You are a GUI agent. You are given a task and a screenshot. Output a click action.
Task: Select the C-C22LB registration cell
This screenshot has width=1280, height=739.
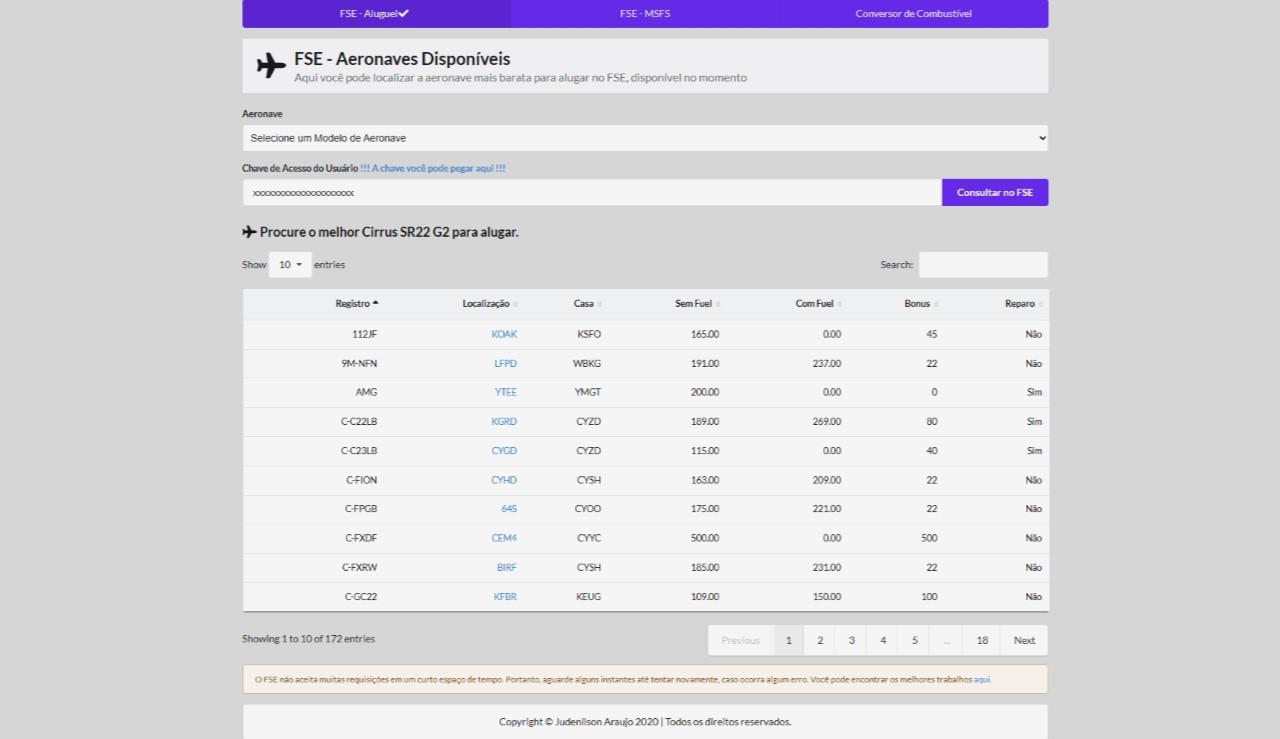pyautogui.click(x=359, y=422)
